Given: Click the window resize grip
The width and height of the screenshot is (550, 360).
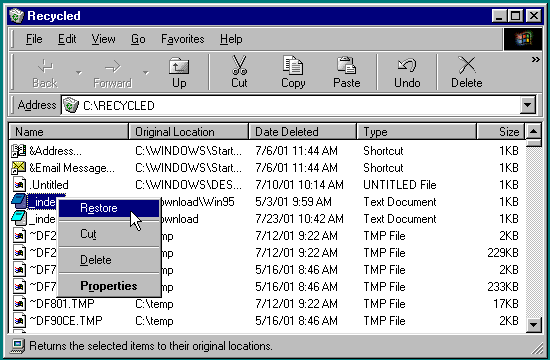Looking at the screenshot, I should click(x=537, y=348).
